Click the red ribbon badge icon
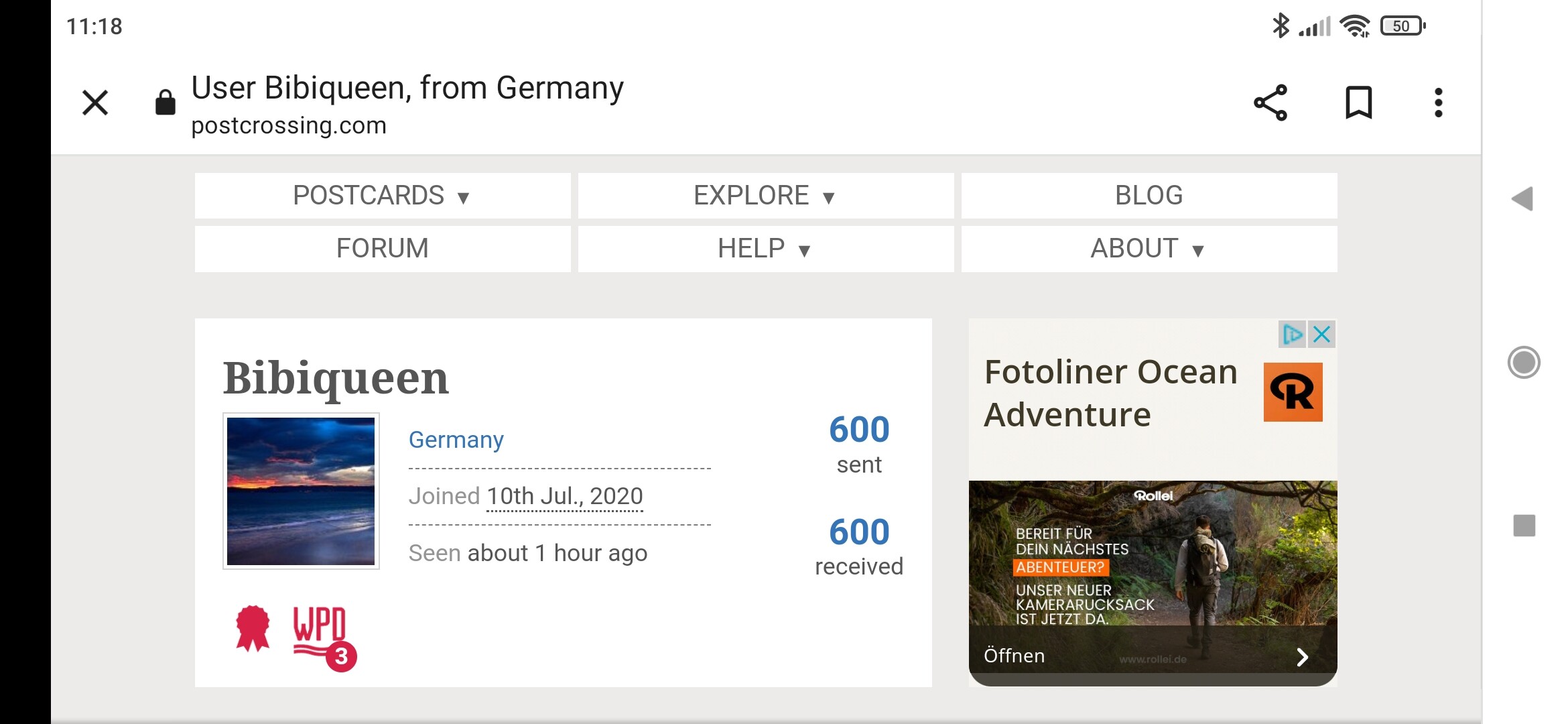Screen dimensions: 1568x724 pyautogui.click(x=253, y=628)
